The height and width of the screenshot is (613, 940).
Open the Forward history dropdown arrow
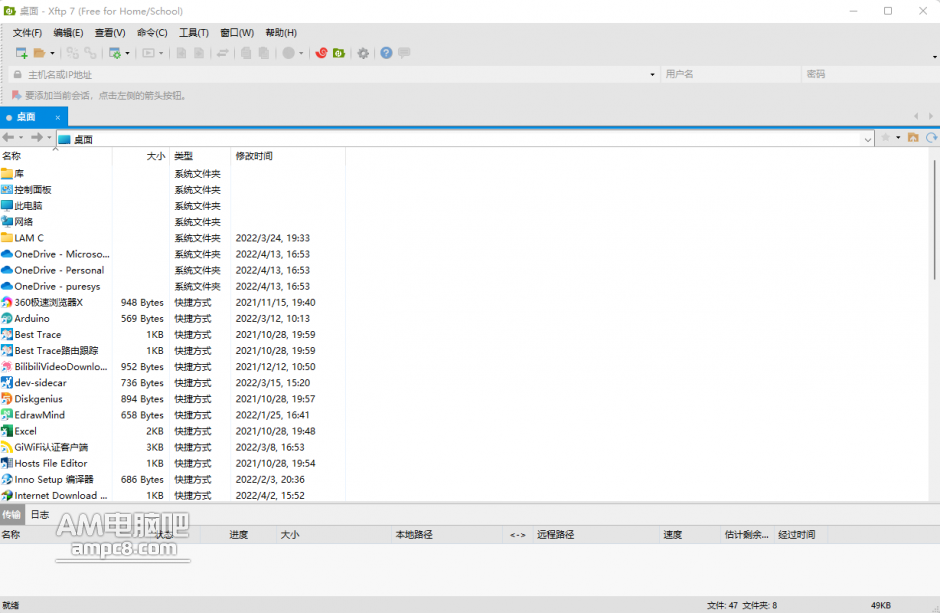[49, 138]
